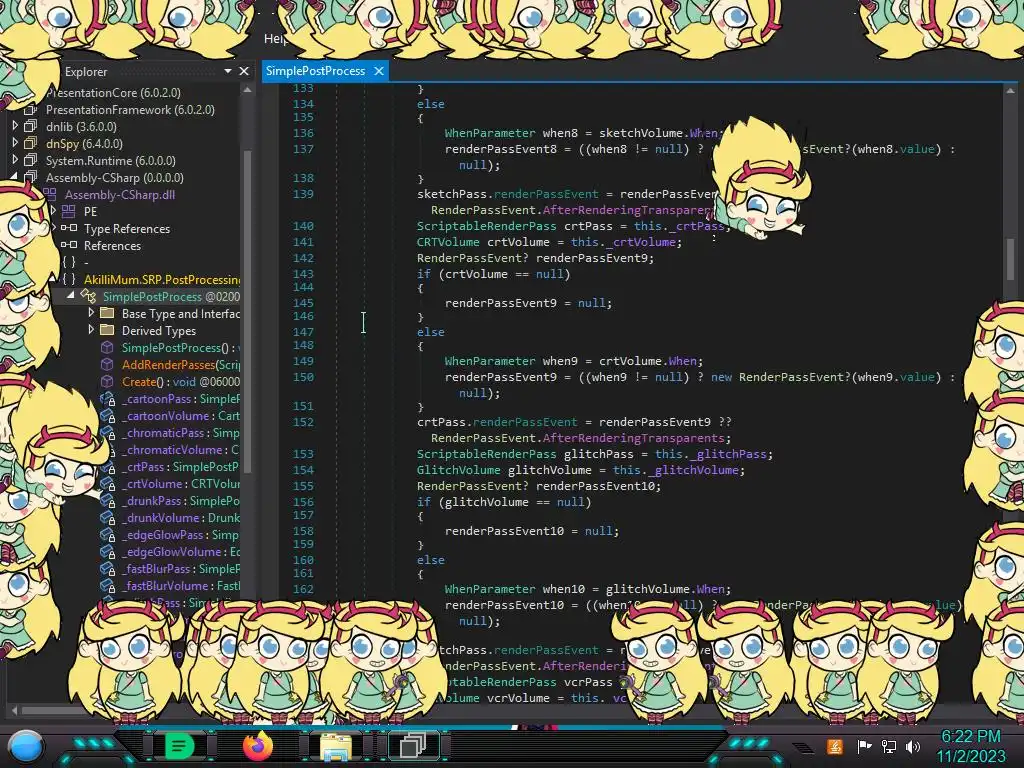Select the _edgeGlowVolume field

coord(181,551)
